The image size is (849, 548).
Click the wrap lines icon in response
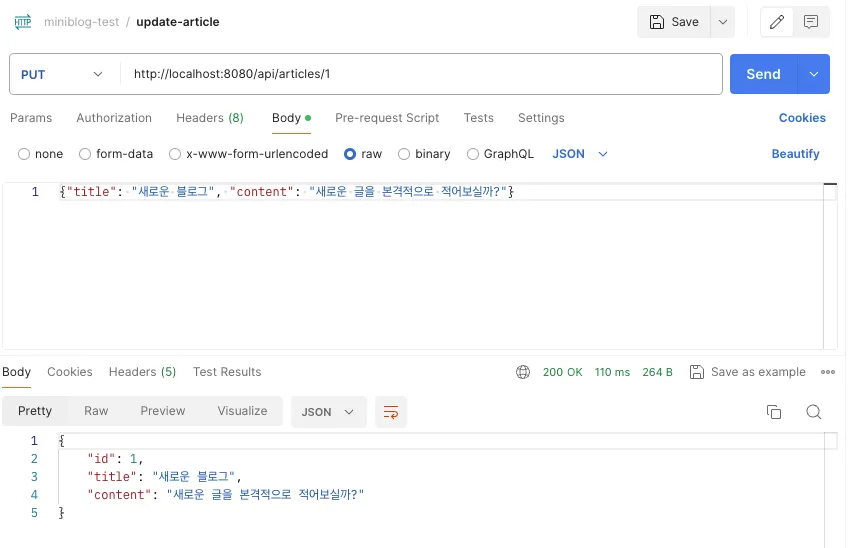[391, 412]
